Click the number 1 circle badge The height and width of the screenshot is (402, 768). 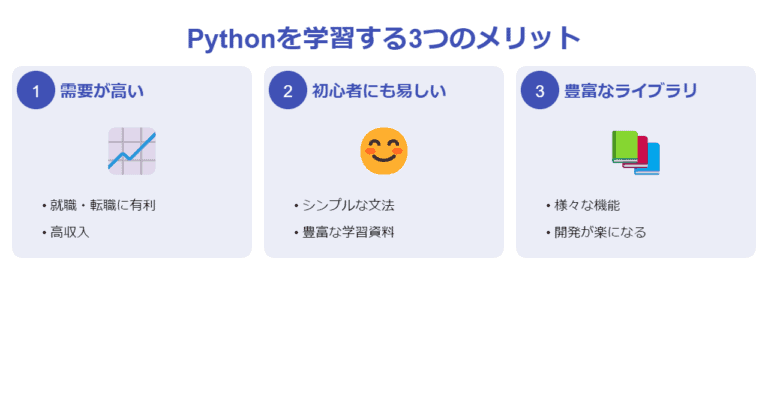coord(36,90)
